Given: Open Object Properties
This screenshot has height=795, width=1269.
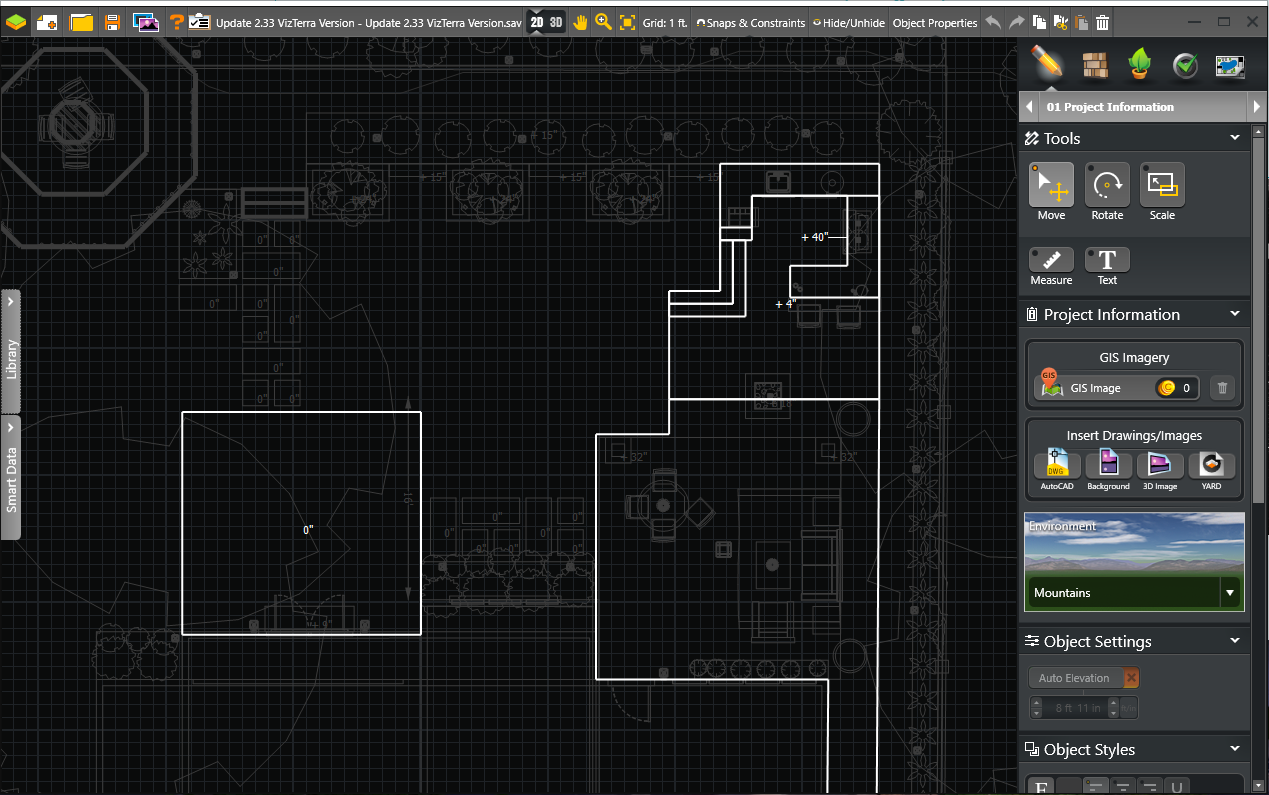Looking at the screenshot, I should coord(934,22).
